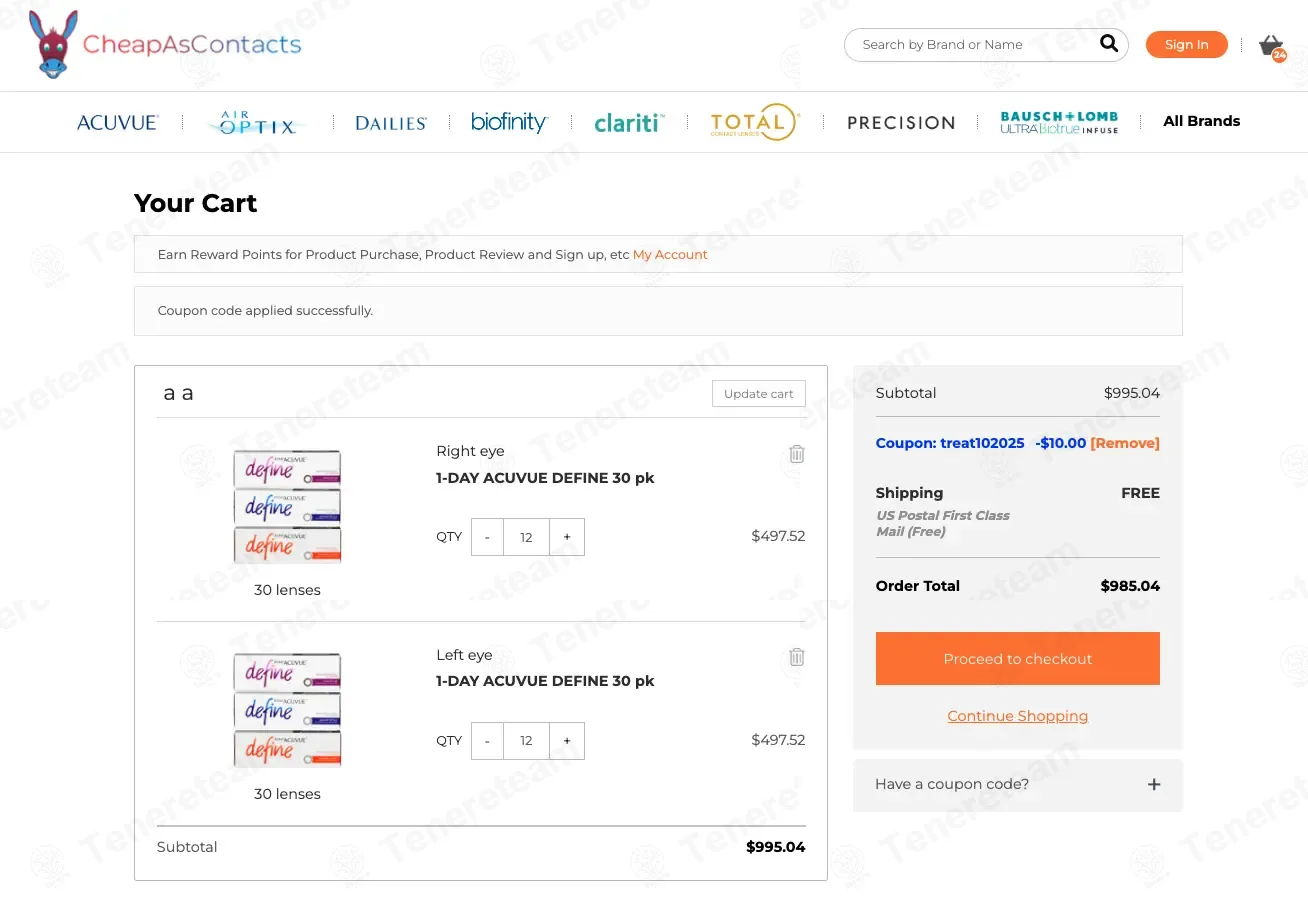Open the Air Optix brand logo
Viewport: 1308px width, 908px height.
coord(257,123)
